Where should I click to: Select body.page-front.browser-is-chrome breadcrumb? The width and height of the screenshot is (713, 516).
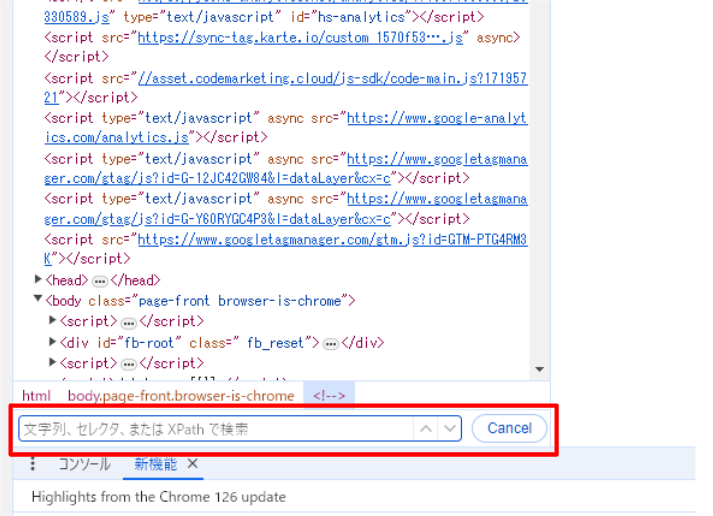[181, 396]
